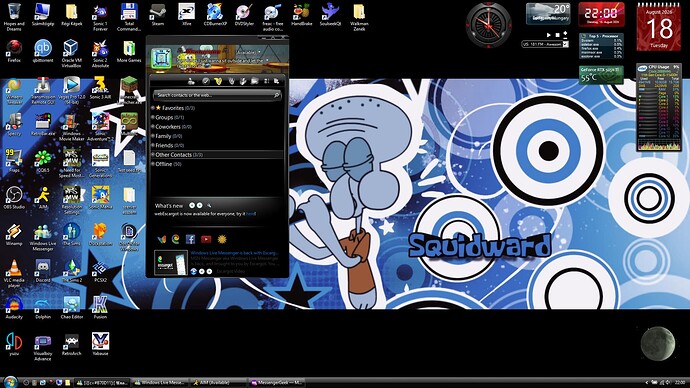Open the HandBrake desktop icon

tap(301, 15)
